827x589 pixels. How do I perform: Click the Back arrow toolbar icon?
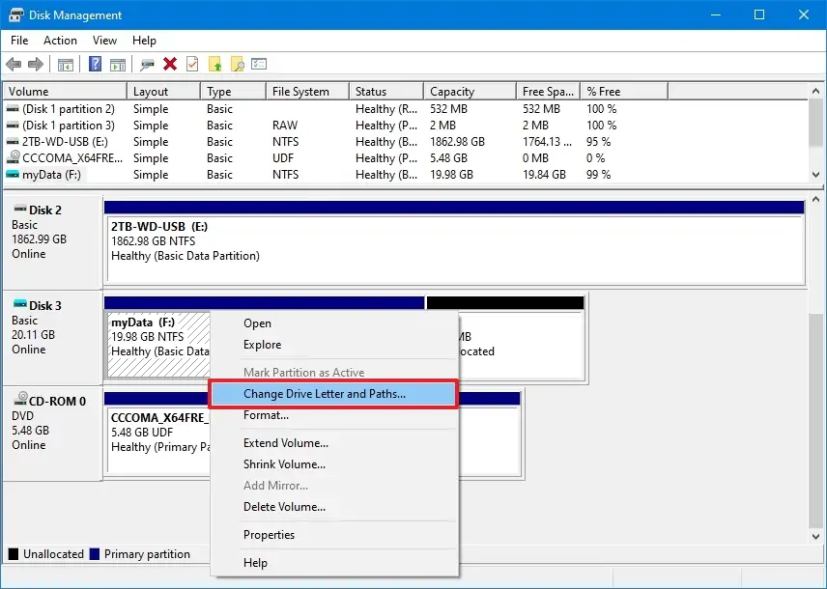click(14, 64)
